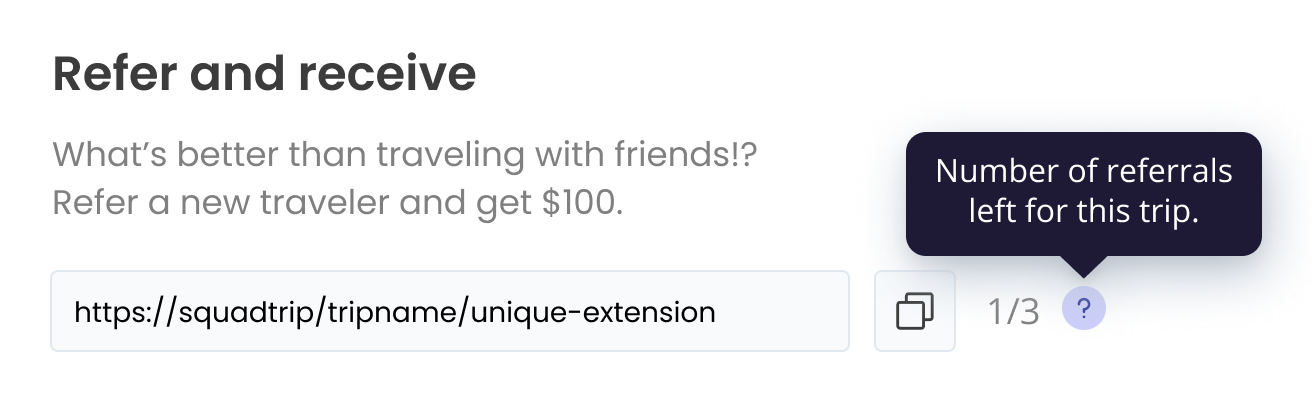The image size is (1312, 402).
Task: Click the "Refer and receive" heading
Action: tap(264, 74)
